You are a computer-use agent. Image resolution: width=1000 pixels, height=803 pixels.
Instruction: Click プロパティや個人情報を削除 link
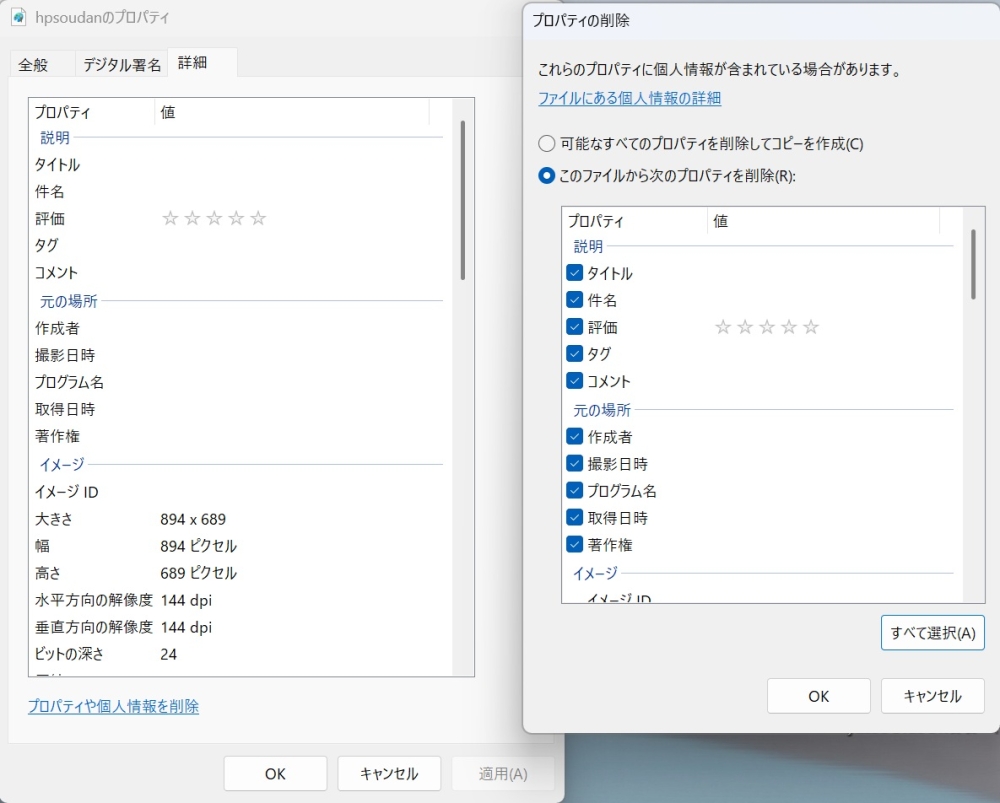[113, 706]
